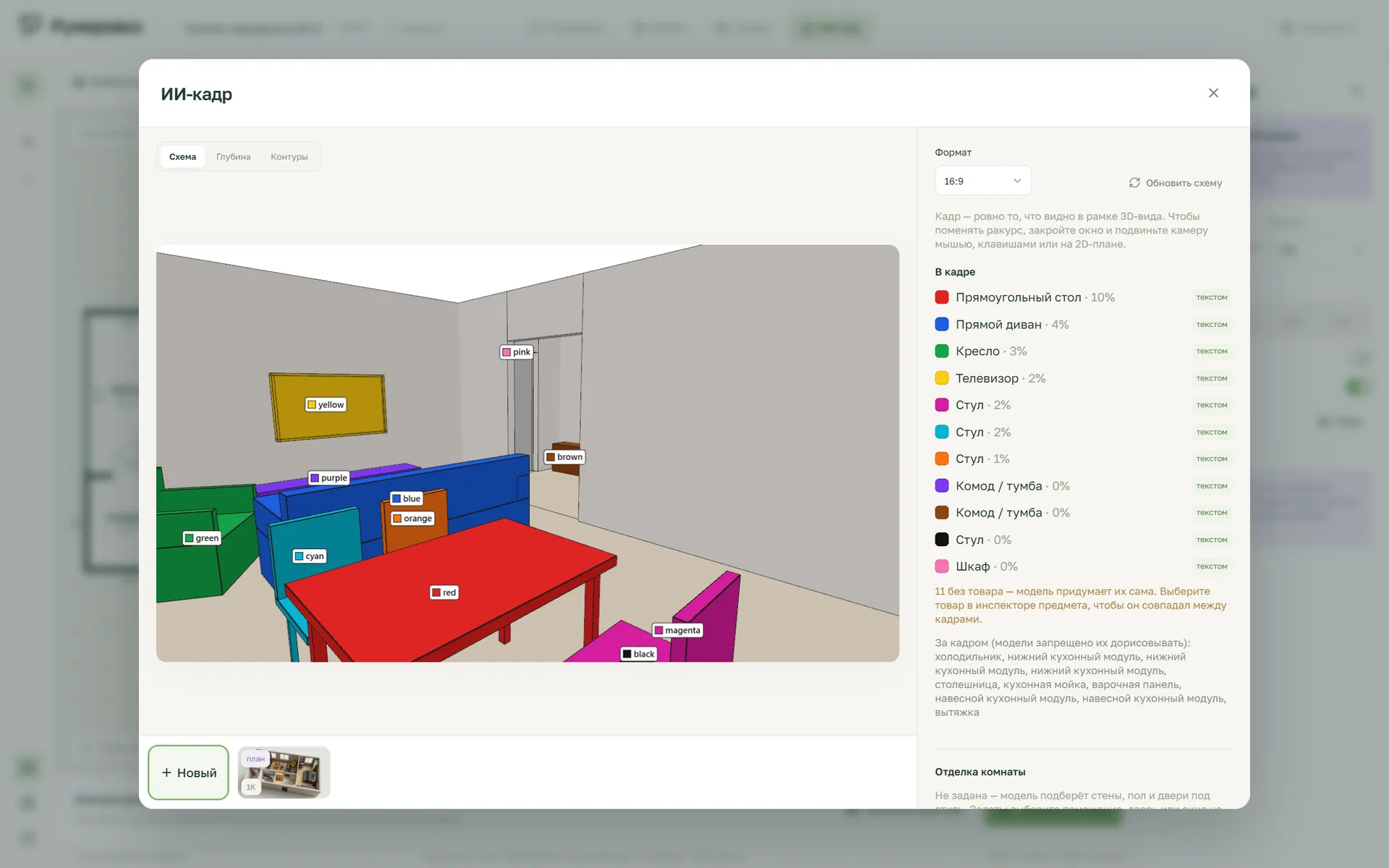Click the magenta label on the chair
Screen dimensions: 1389x868
click(x=678, y=631)
